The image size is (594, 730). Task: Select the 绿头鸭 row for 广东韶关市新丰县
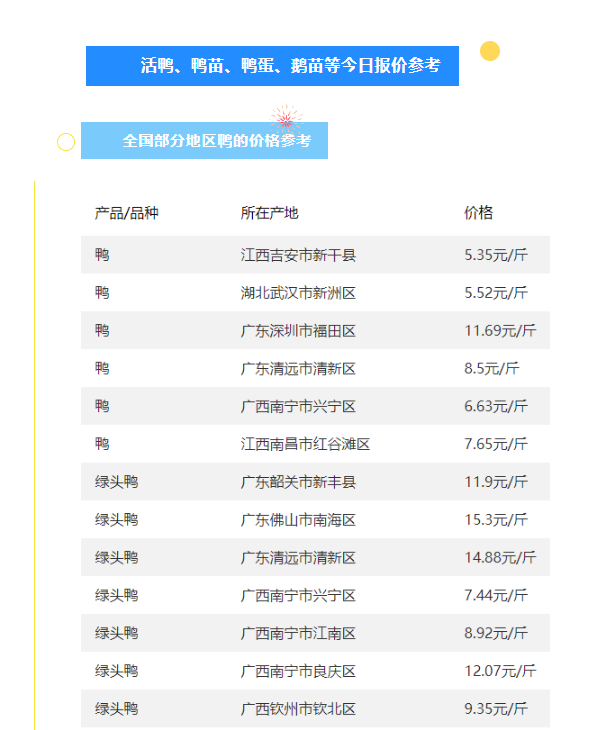tap(315, 482)
